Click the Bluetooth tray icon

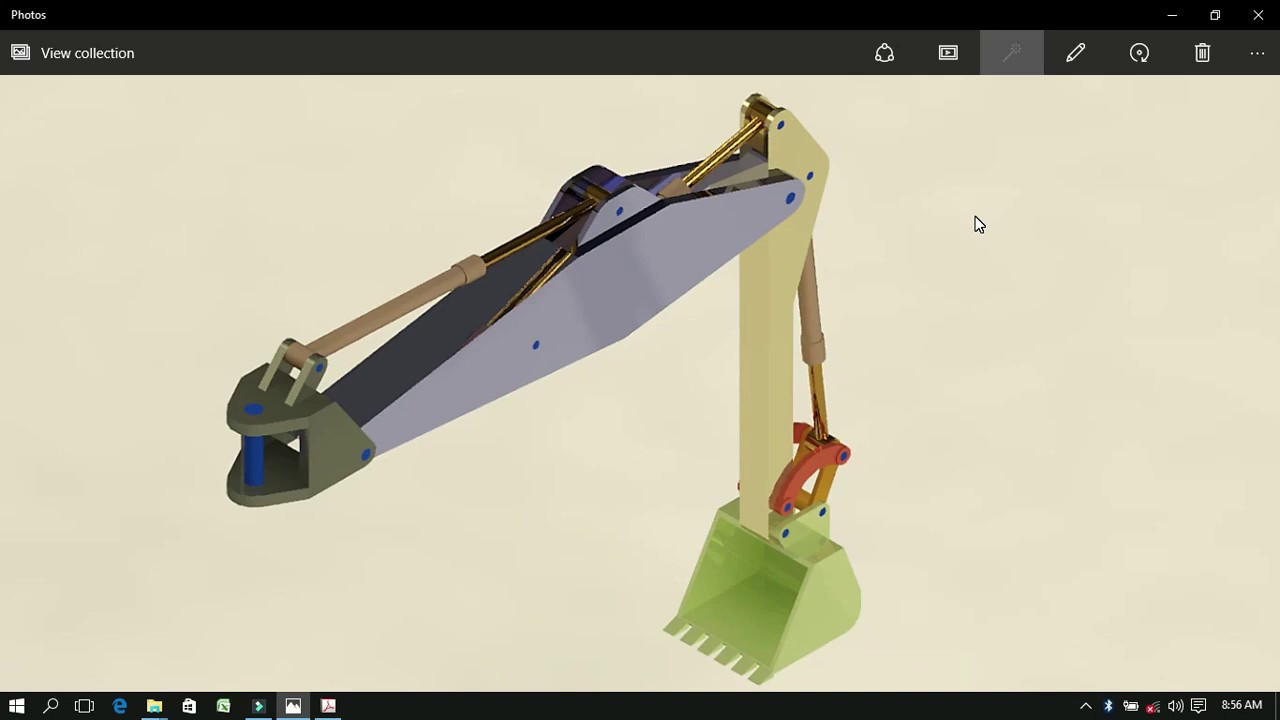pos(1108,706)
